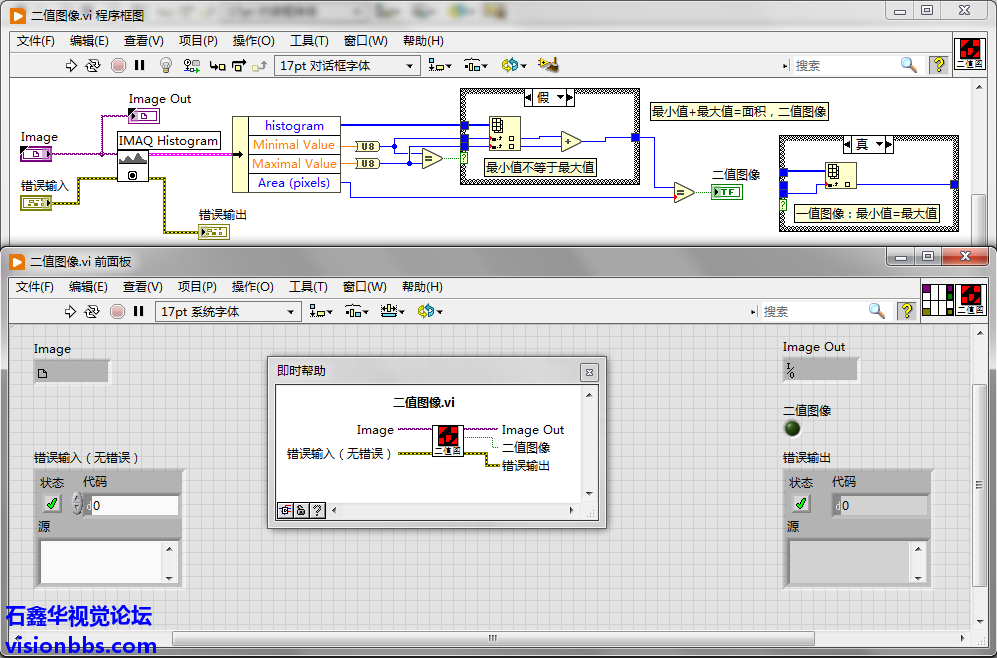The image size is (997, 658).
Task: Open 工具(T) menu in block diagram window
Action: tap(309, 41)
